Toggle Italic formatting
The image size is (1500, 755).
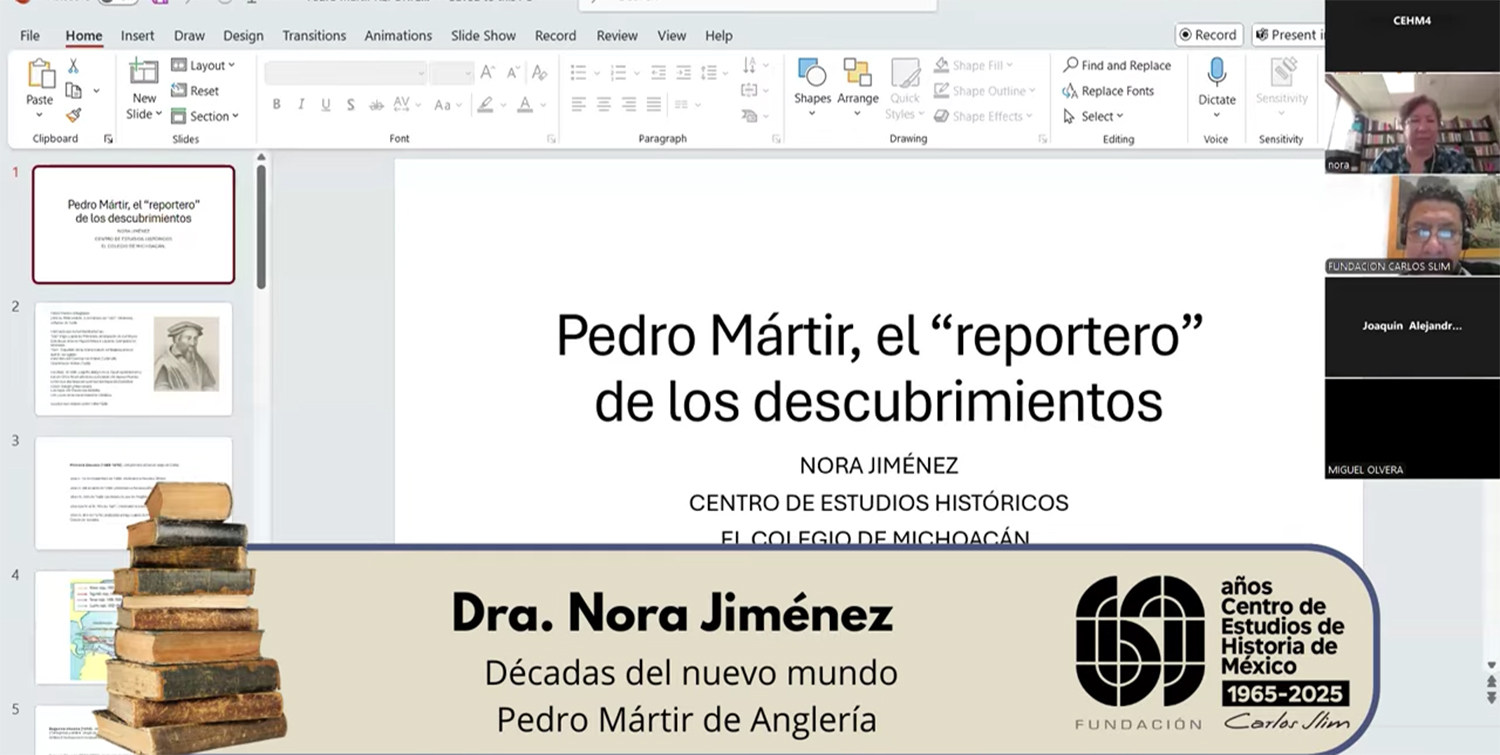pos(301,104)
